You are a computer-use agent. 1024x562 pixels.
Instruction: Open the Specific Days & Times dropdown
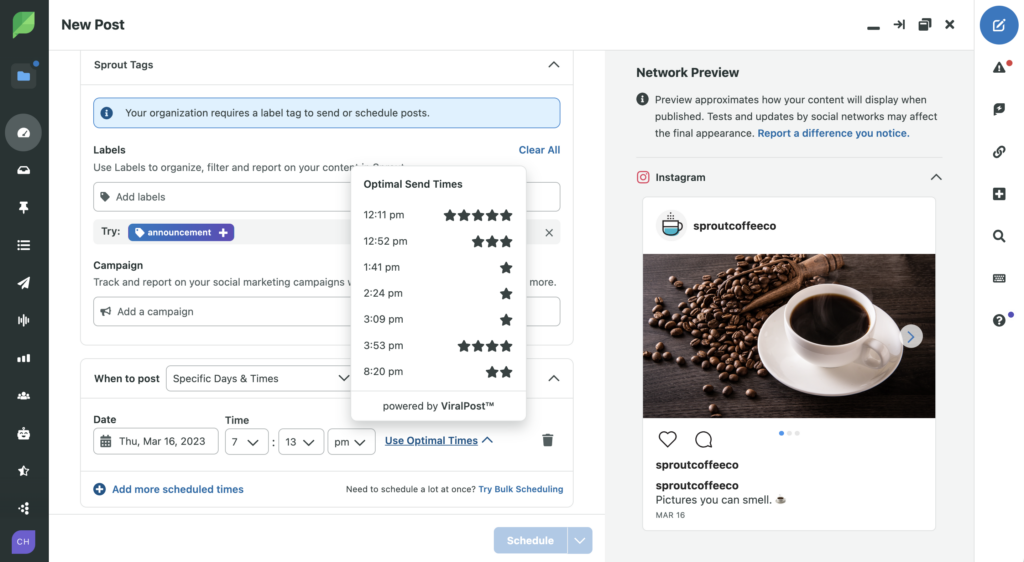tap(260, 379)
